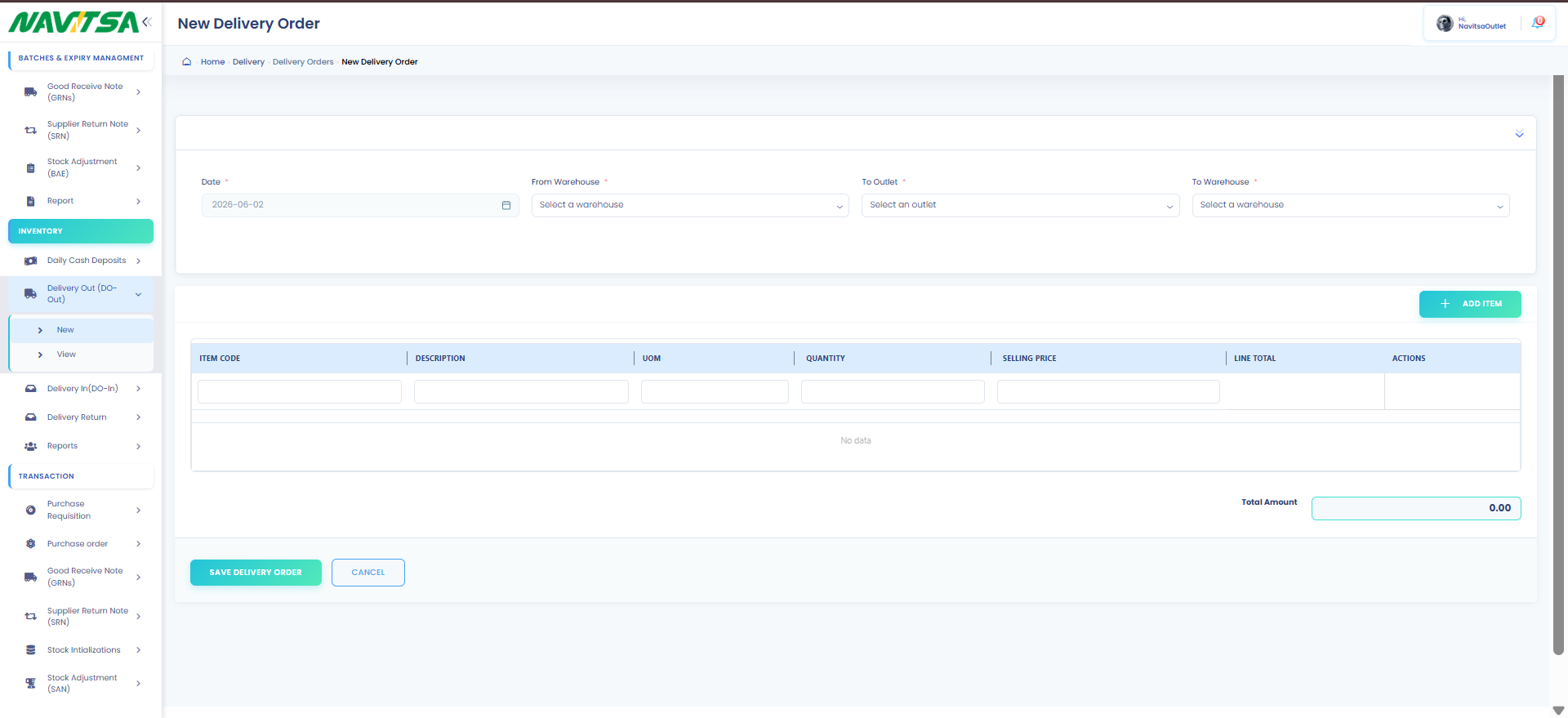Viewport: 1568px width, 718px height.
Task: Click the Reports people icon
Action: click(x=30, y=446)
